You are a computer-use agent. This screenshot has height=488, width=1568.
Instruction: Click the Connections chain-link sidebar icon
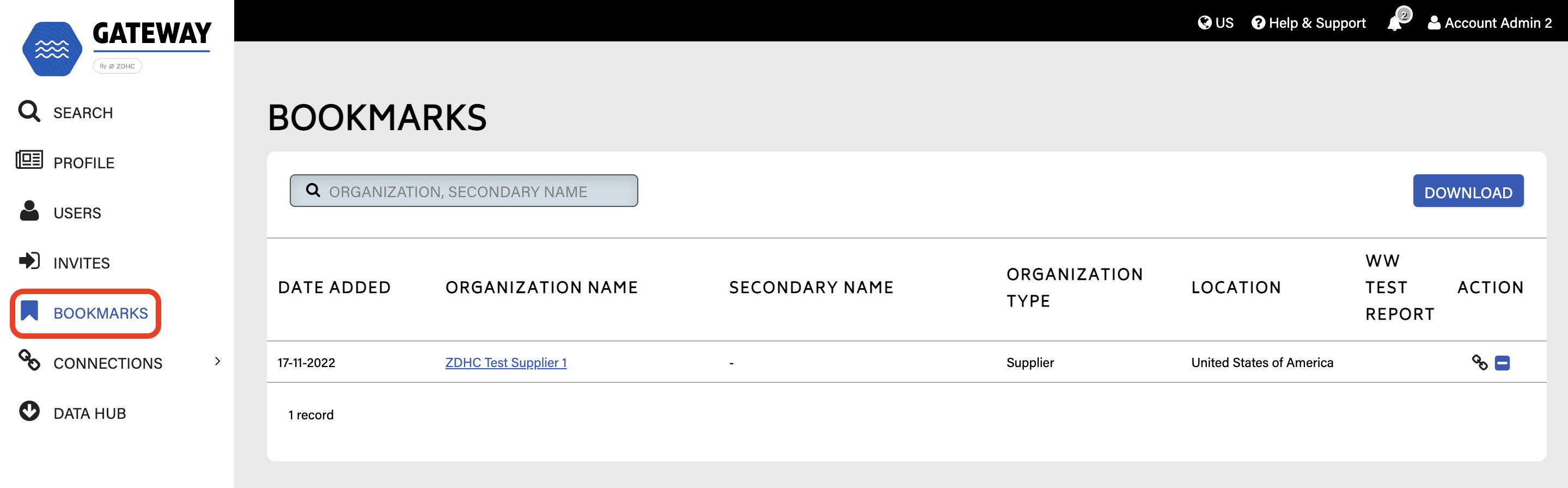point(29,360)
